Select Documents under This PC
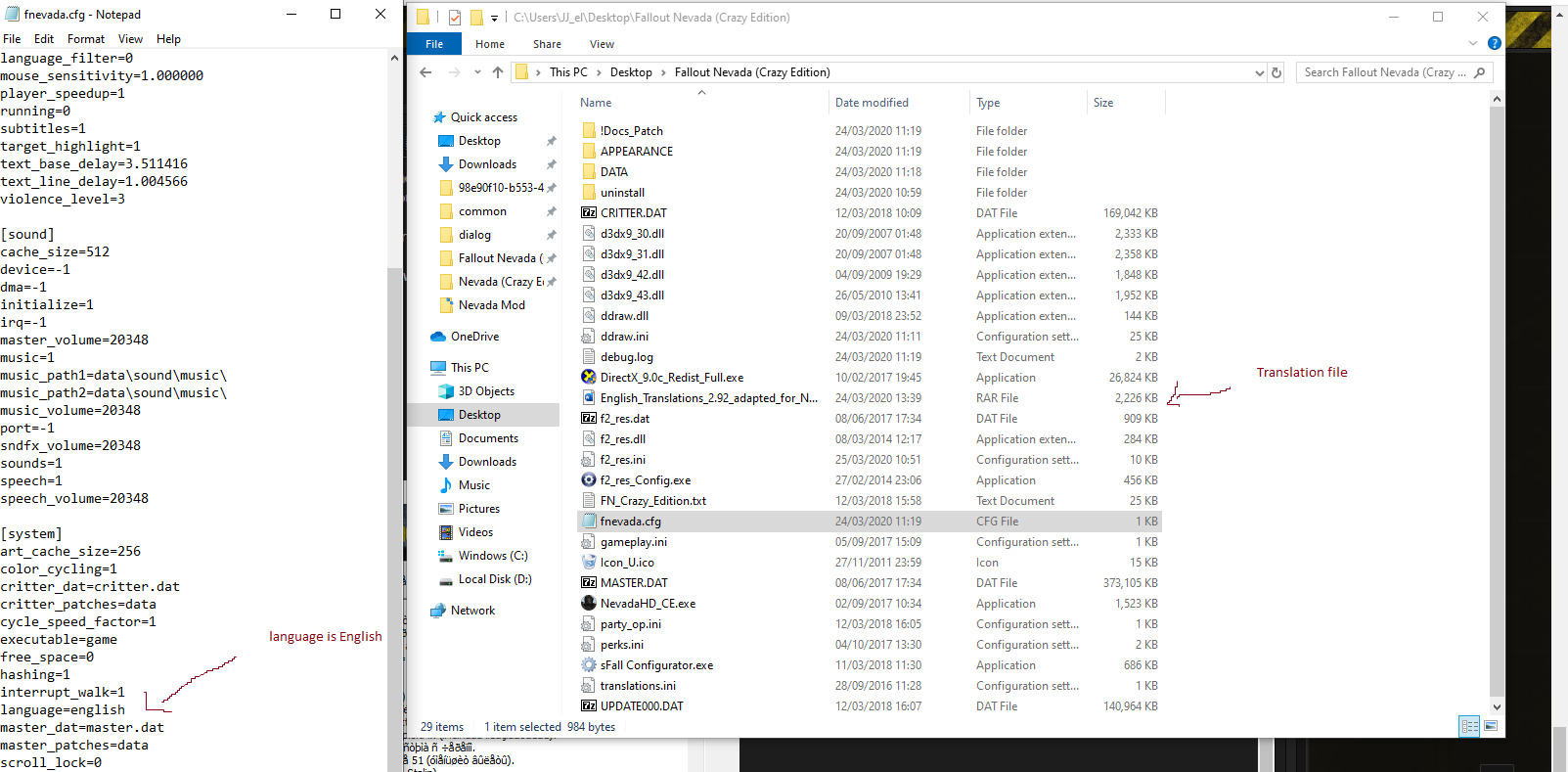The image size is (1568, 772). (488, 438)
